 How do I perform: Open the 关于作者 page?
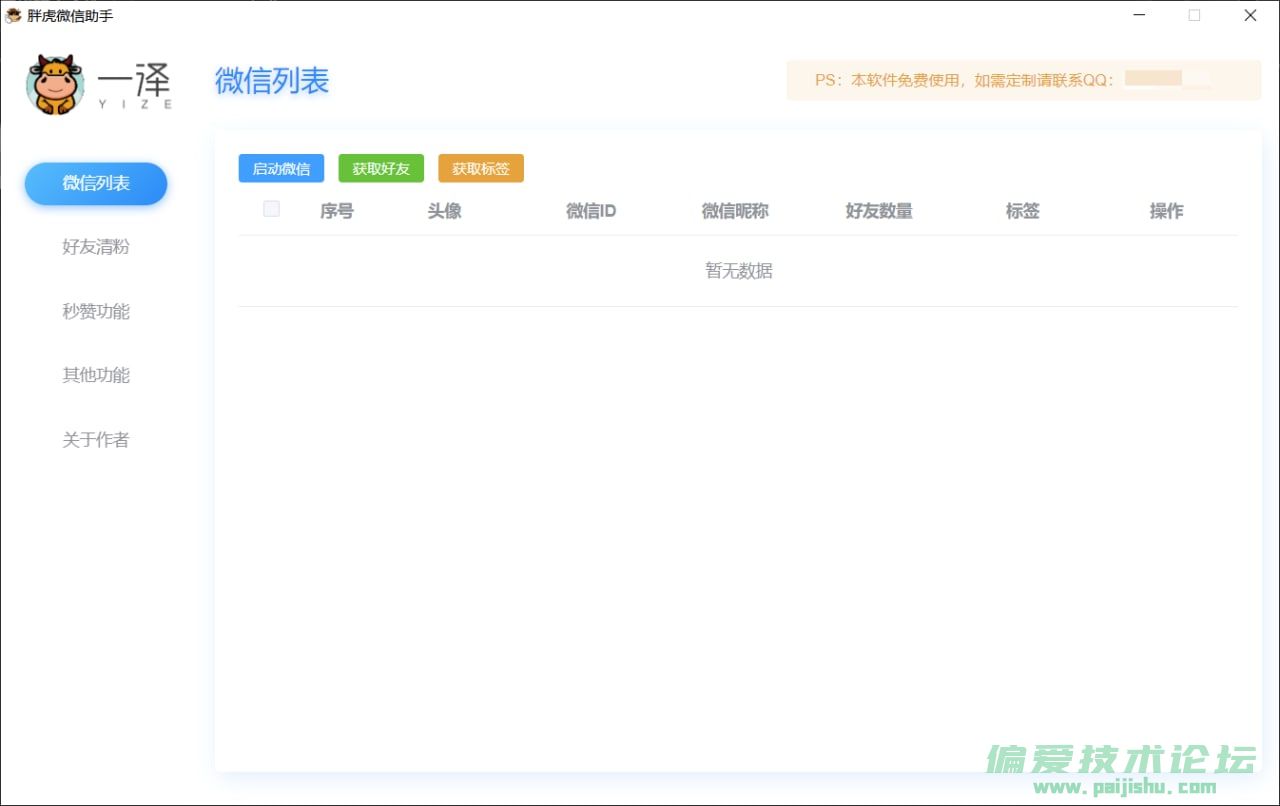(96, 439)
